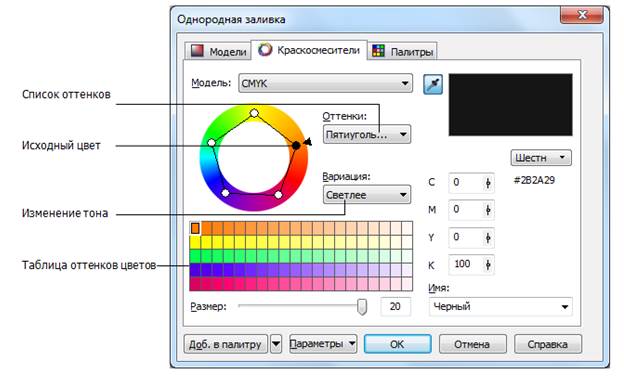Viewport: 624px width, 377px height.
Task: Open the Краскосмесители tab
Action: tap(309, 50)
